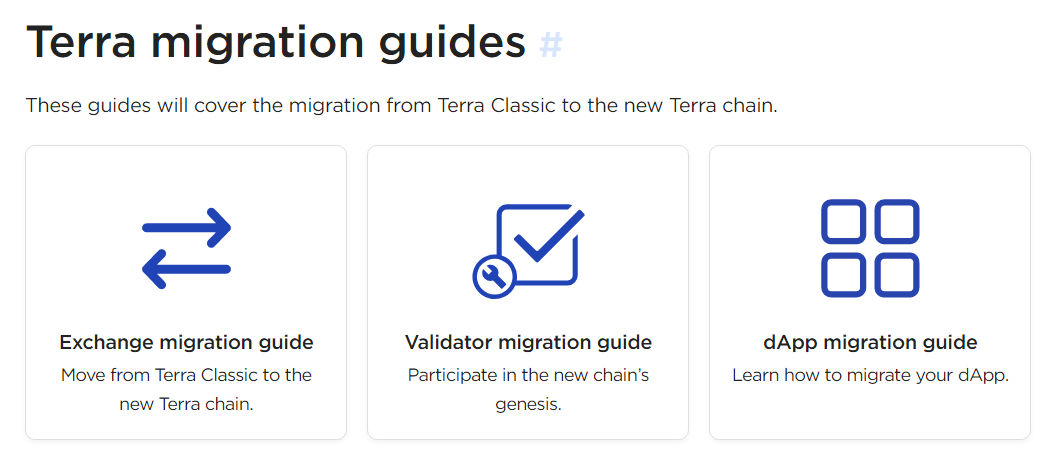Image resolution: width=1042 pixels, height=458 pixels.
Task: Click the top-left square of dApp icon
Action: pyautogui.click(x=844, y=221)
